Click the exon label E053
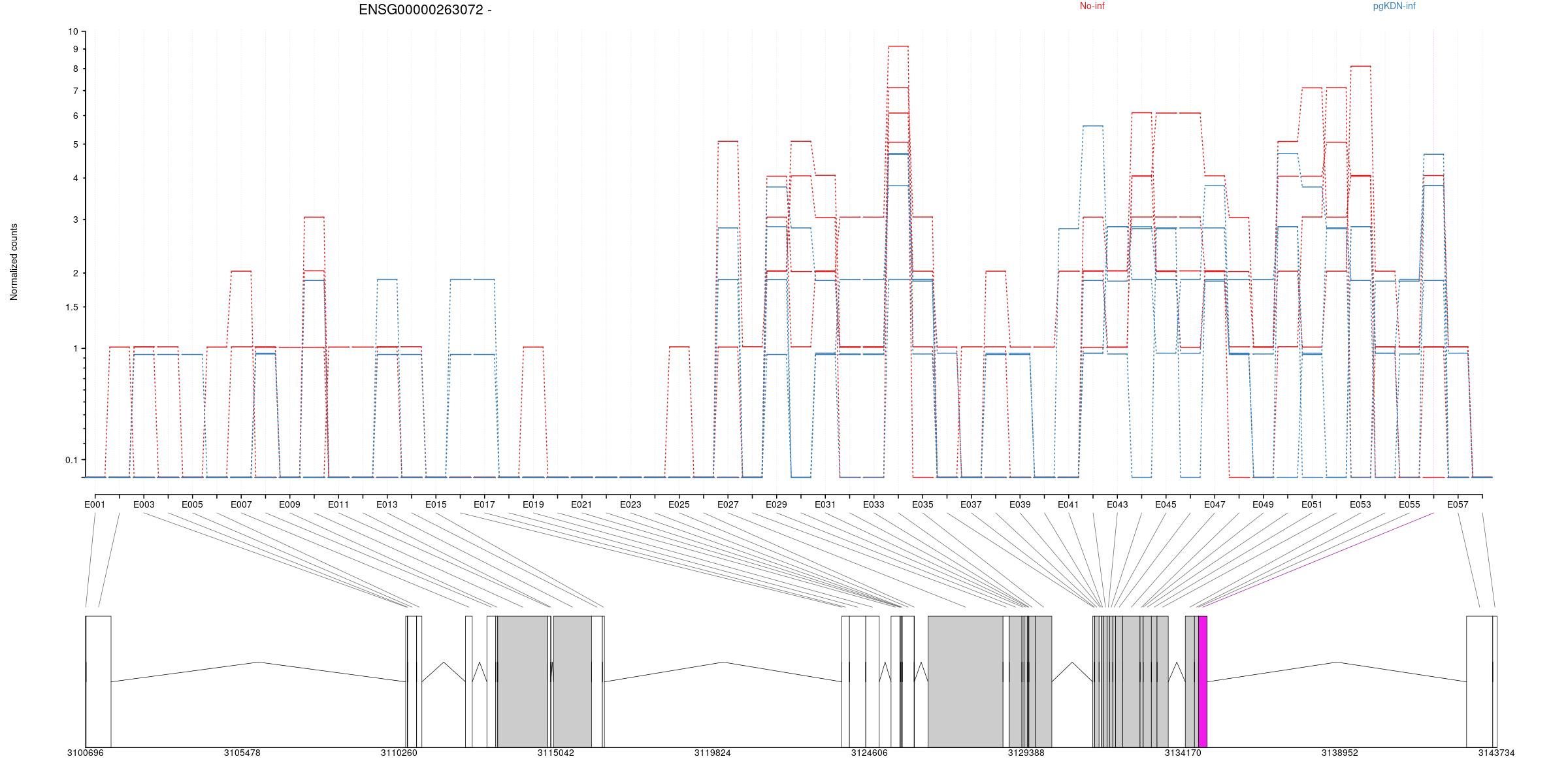This screenshot has width=1568, height=784. click(x=1360, y=504)
